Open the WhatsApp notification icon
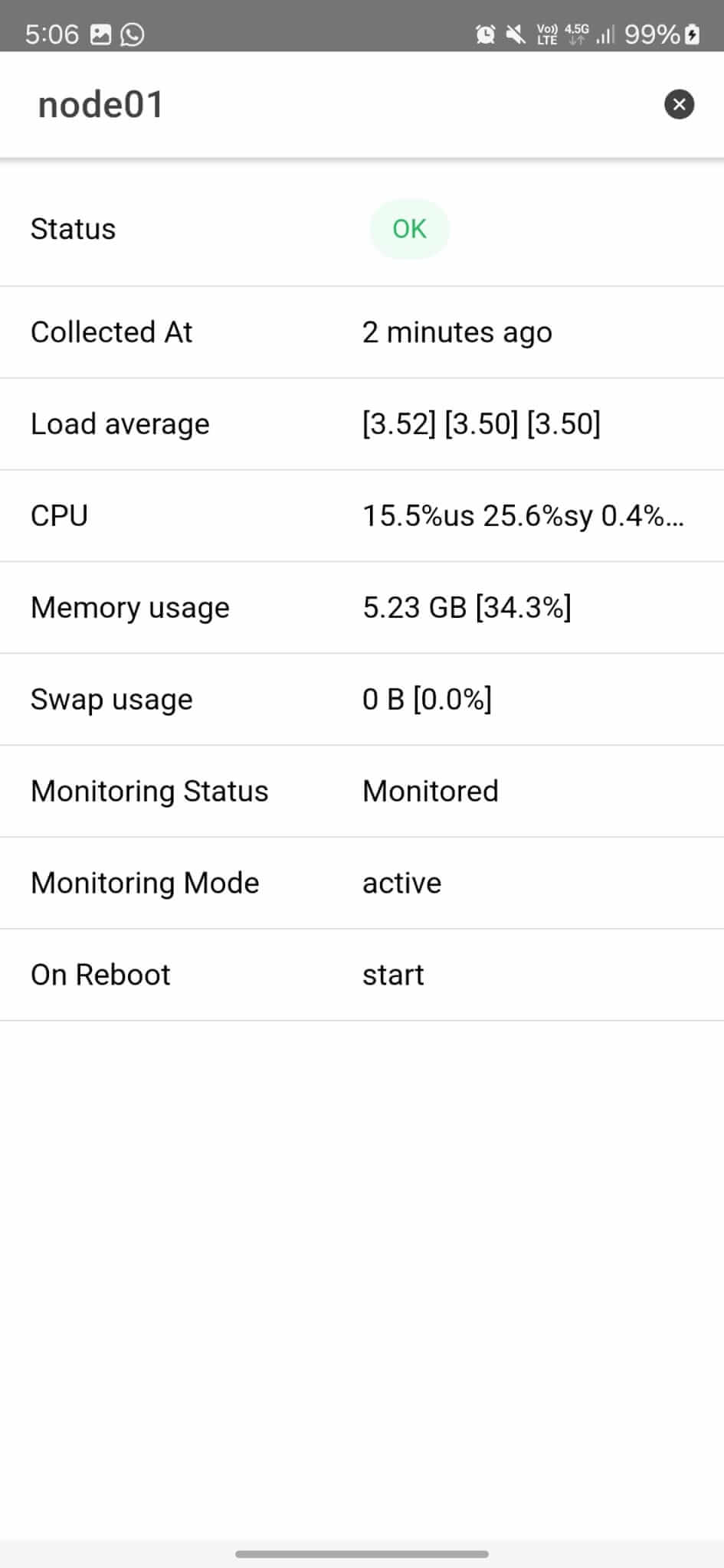 point(132,34)
